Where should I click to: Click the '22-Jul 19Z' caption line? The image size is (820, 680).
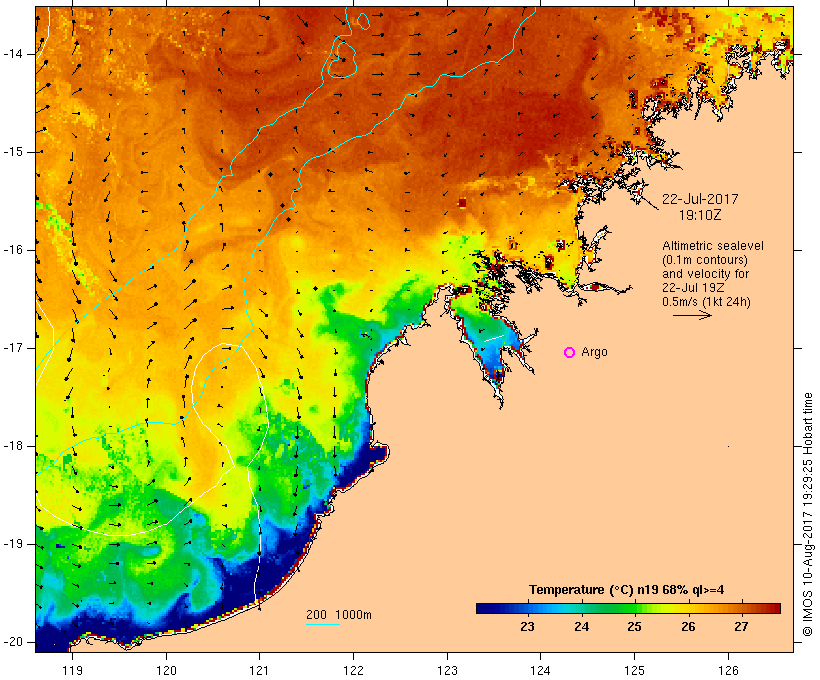(x=693, y=288)
